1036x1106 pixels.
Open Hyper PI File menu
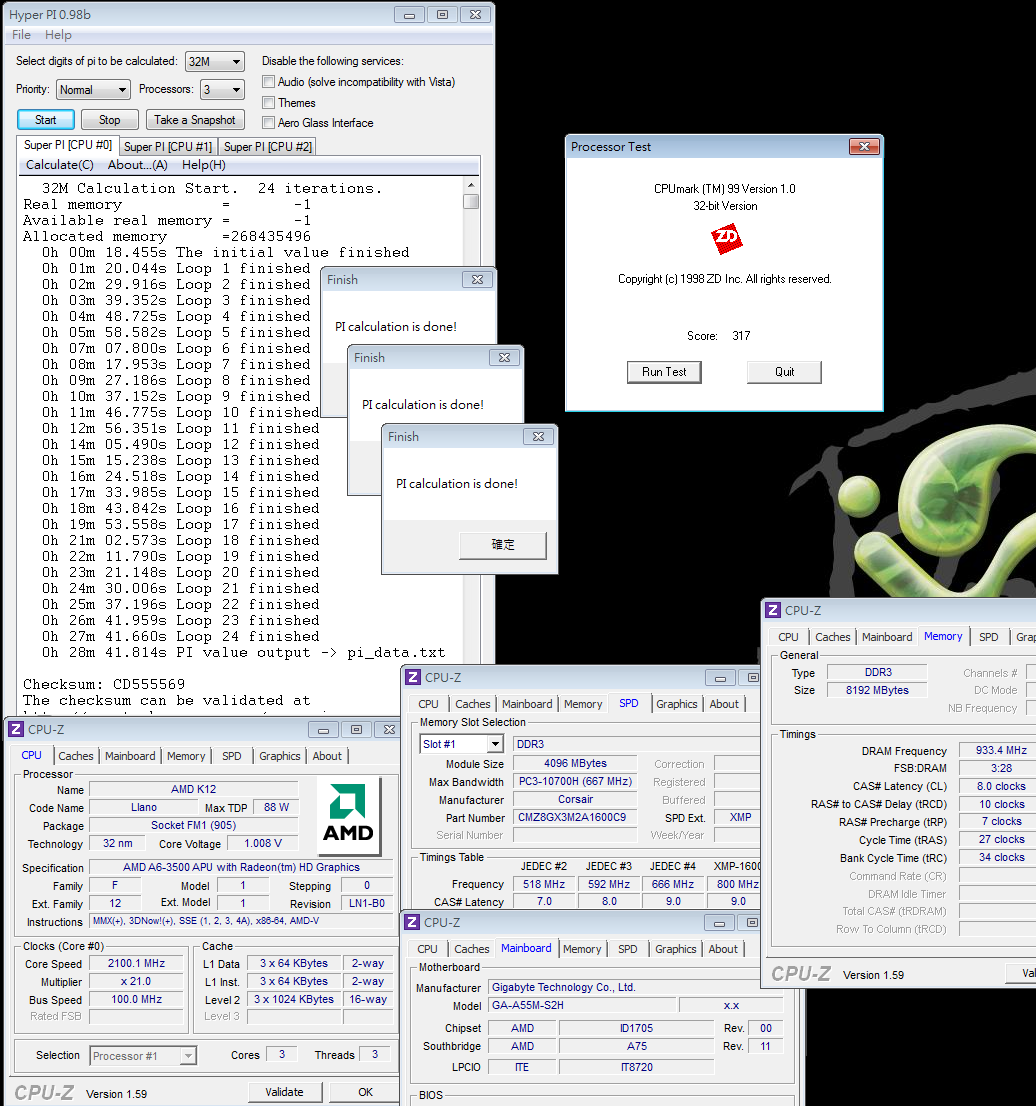[21, 35]
